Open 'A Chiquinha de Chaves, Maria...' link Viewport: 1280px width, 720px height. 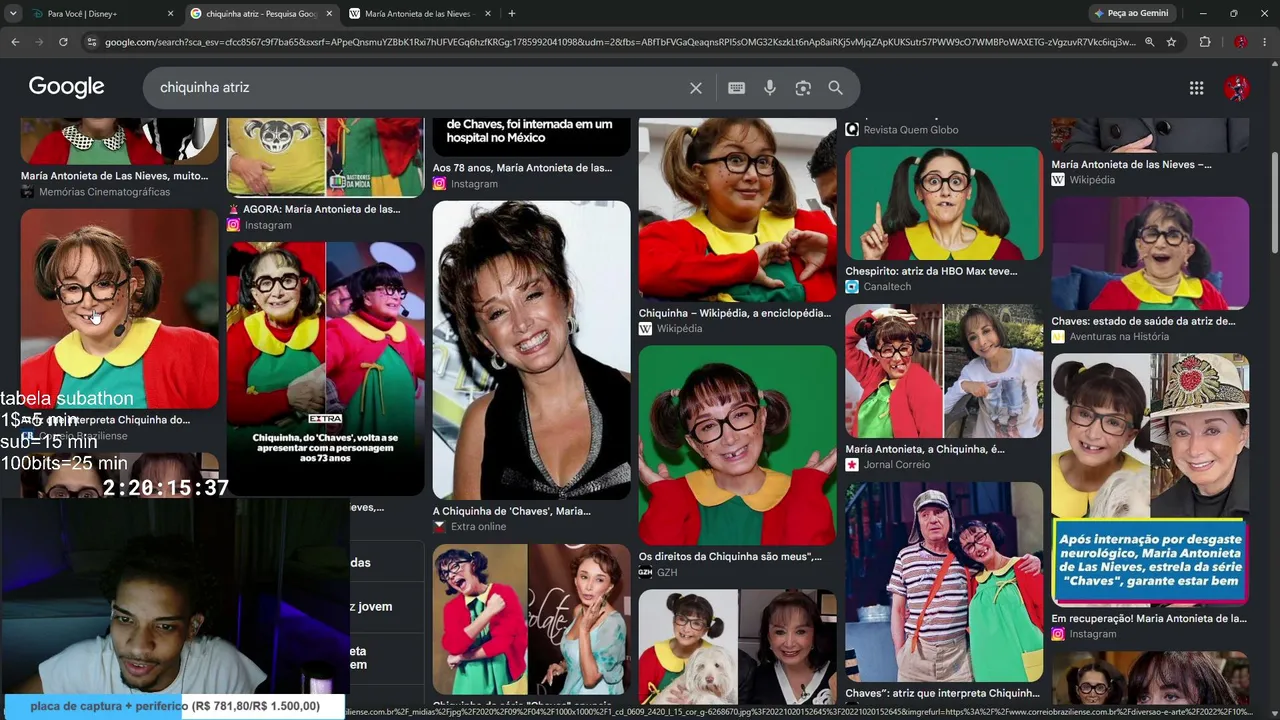[x=512, y=511]
